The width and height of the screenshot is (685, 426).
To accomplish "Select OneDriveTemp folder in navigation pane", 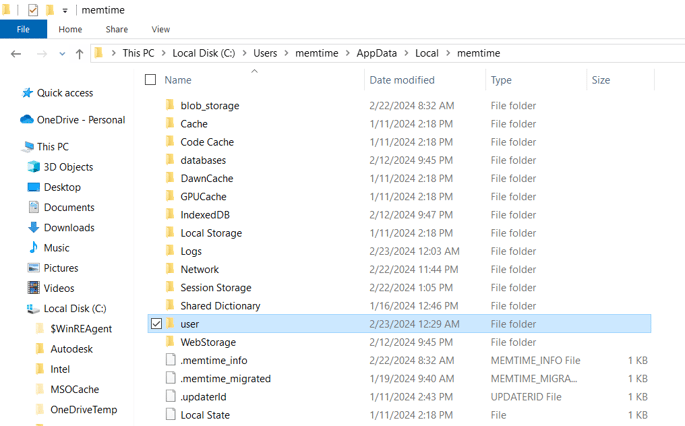I will click(x=76, y=409).
